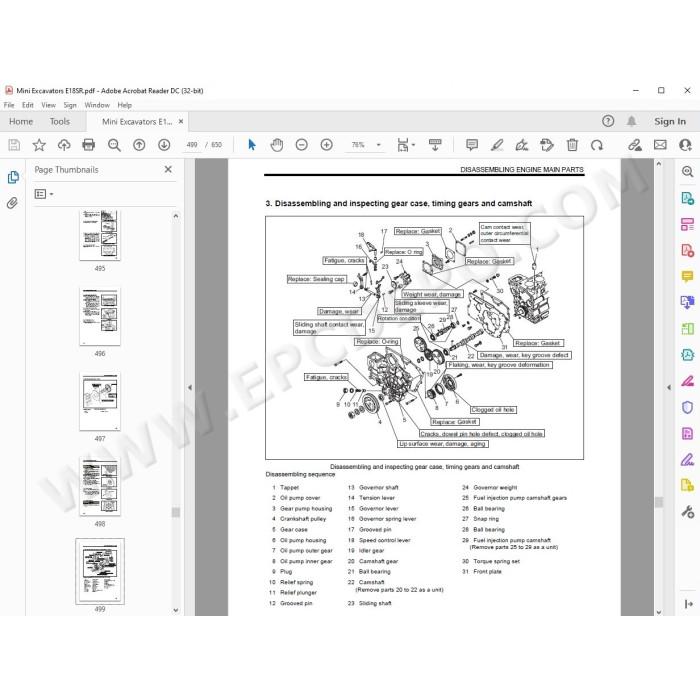The image size is (700, 700).
Task: Close the Page Thumbnails panel
Action: [168, 169]
